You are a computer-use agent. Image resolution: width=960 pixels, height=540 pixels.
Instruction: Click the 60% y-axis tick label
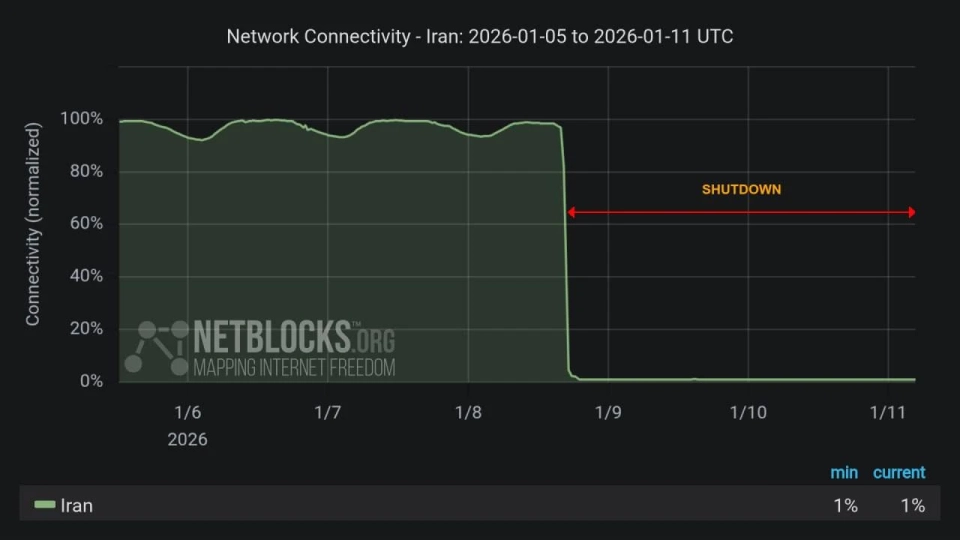pos(85,224)
